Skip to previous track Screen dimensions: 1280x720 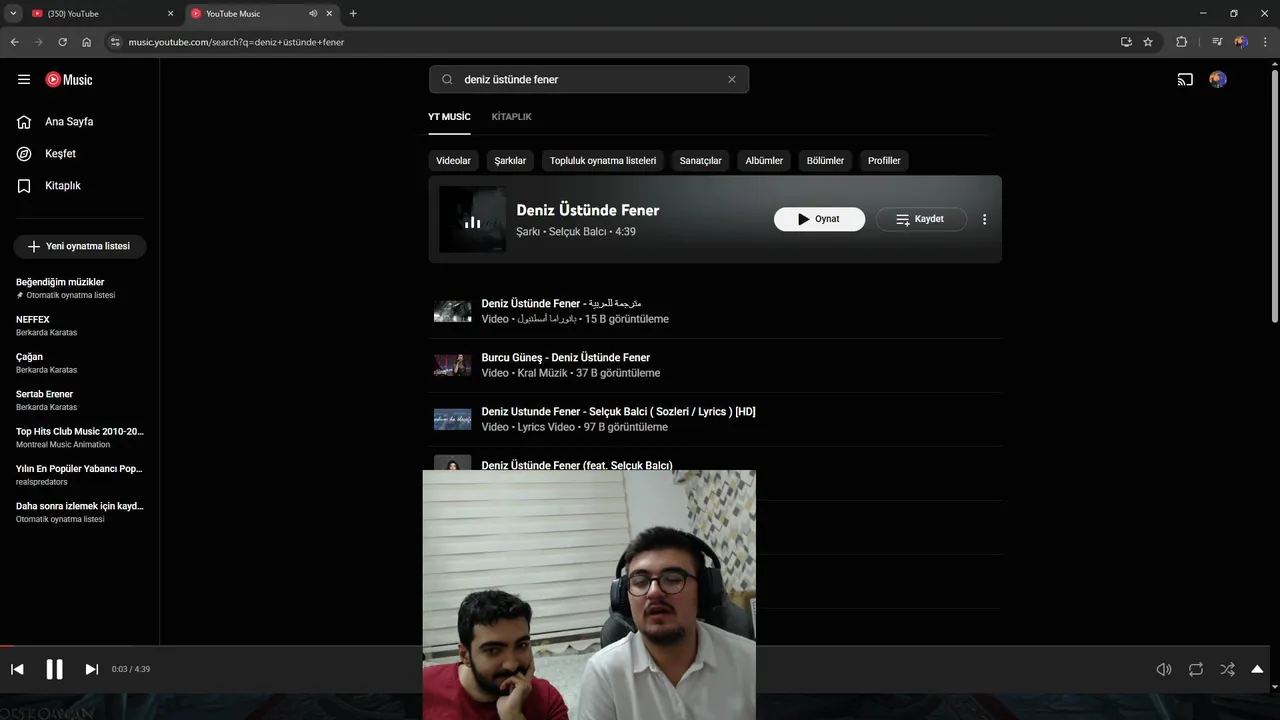(x=17, y=669)
